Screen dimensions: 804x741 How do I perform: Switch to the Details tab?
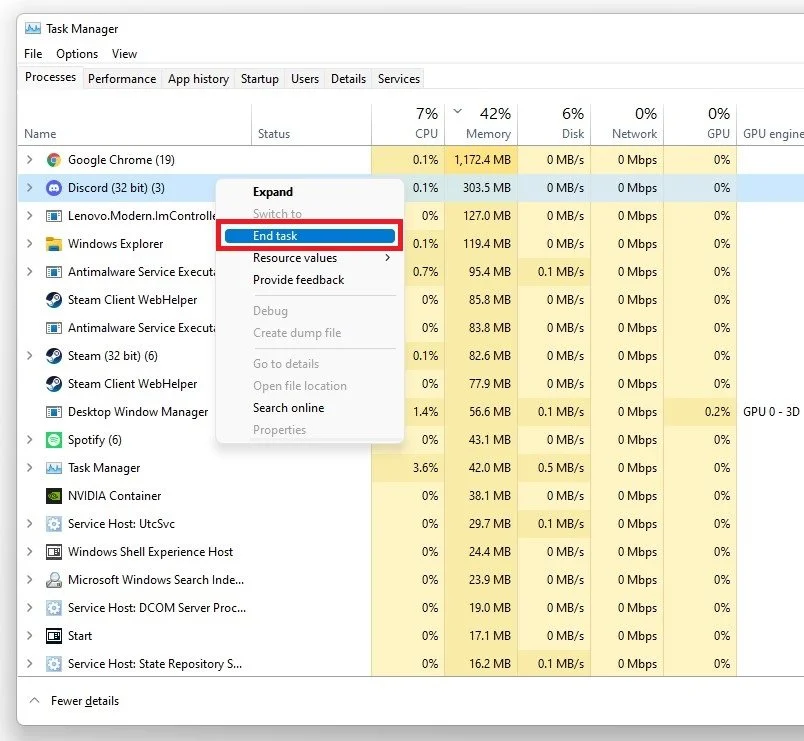(349, 79)
